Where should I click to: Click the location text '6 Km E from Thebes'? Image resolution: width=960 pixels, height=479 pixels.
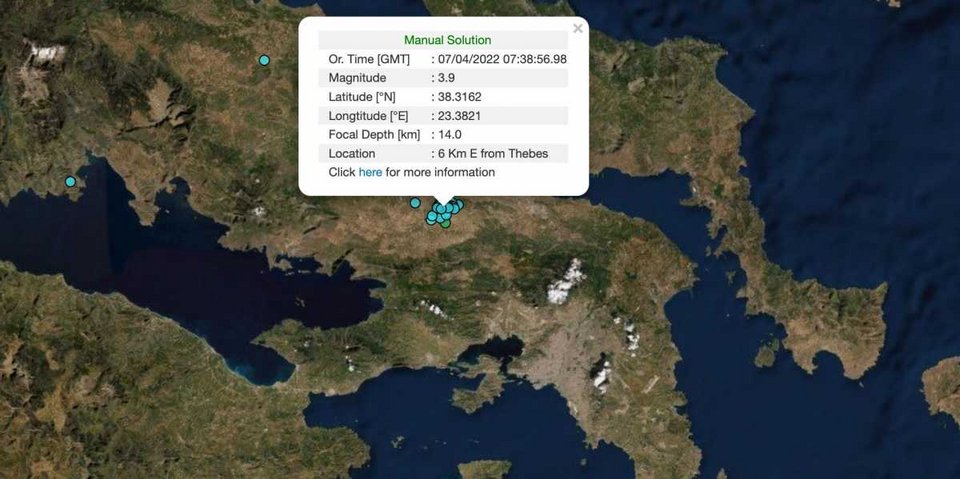pos(493,153)
